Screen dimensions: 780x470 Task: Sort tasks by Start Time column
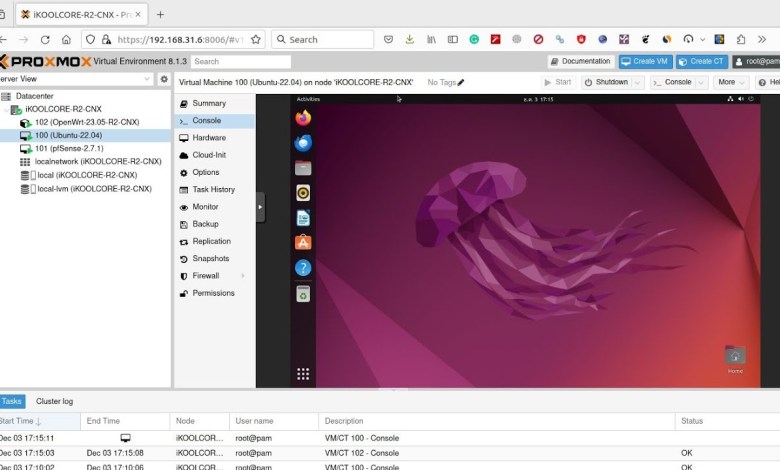(40, 421)
